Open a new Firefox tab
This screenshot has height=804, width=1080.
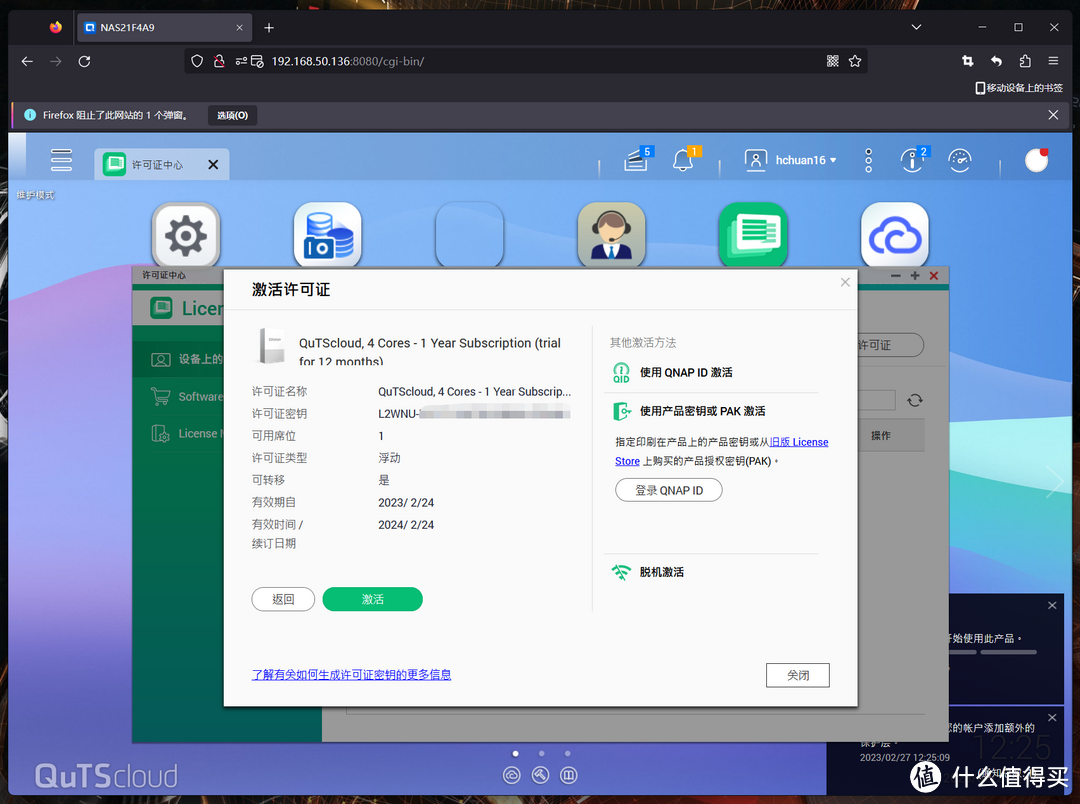click(x=269, y=28)
